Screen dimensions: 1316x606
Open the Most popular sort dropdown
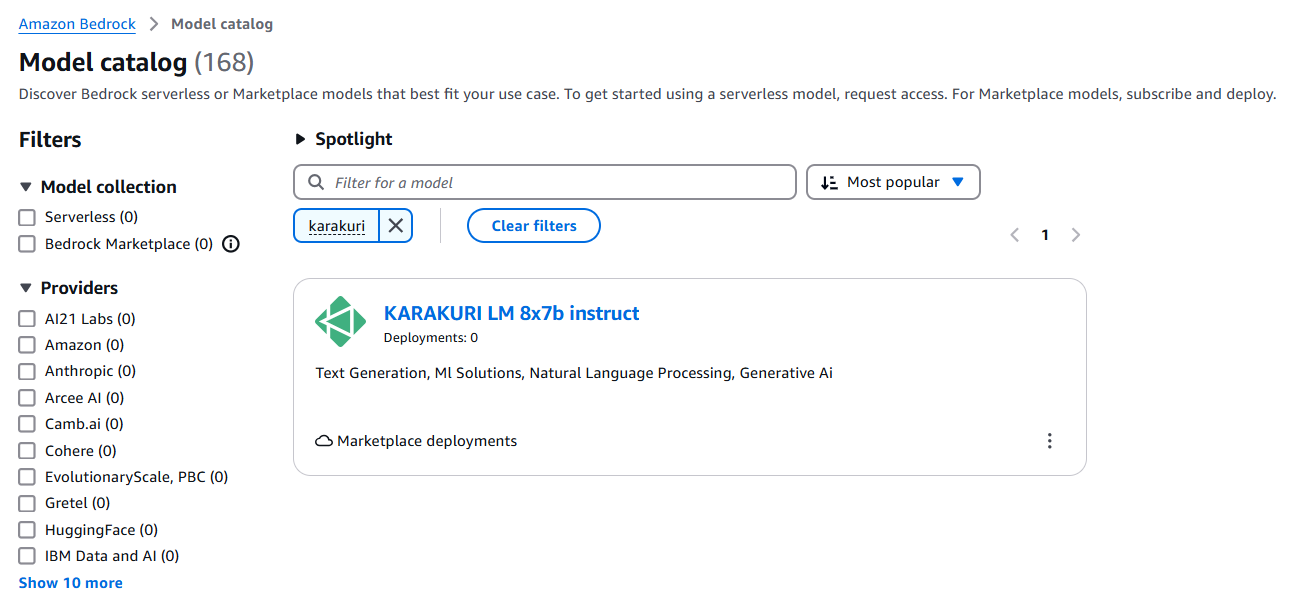tap(893, 182)
